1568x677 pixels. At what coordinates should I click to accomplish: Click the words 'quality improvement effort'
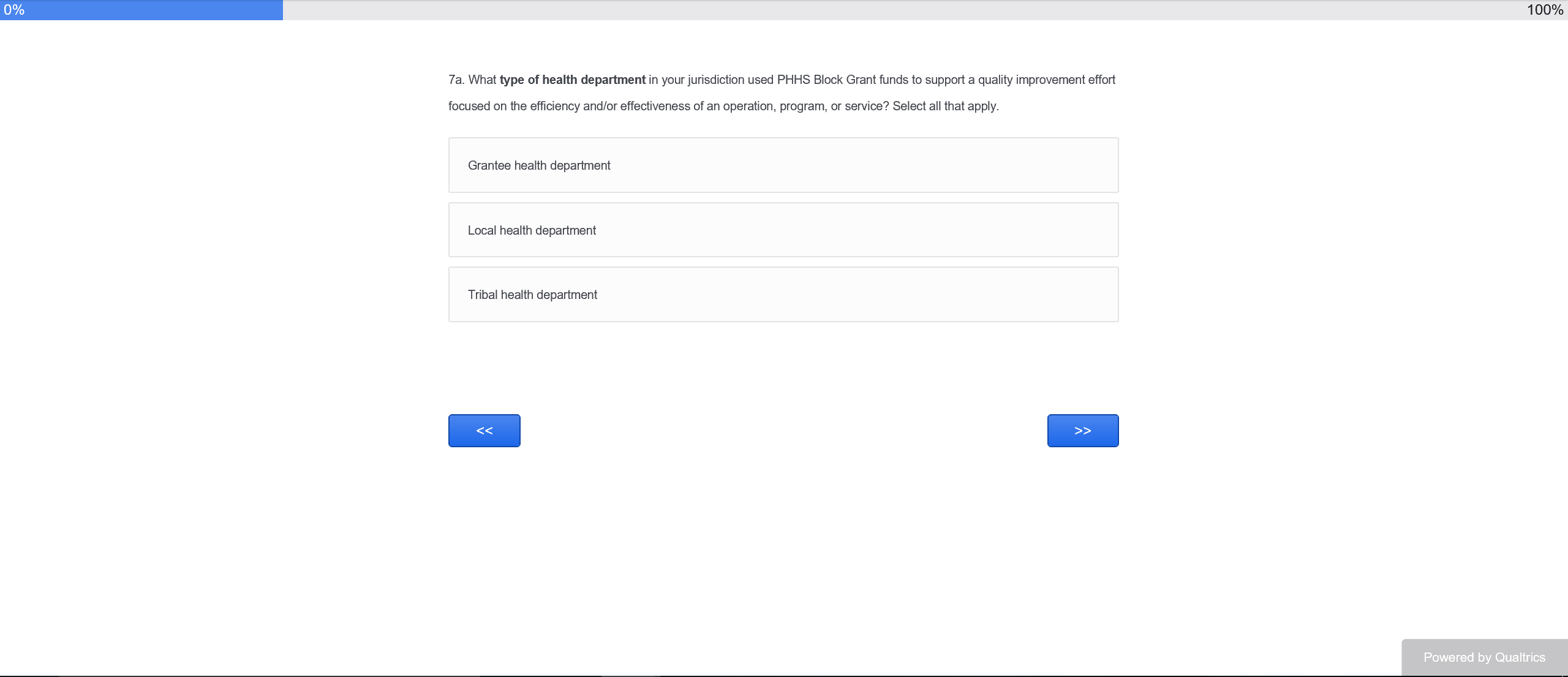(x=1046, y=80)
